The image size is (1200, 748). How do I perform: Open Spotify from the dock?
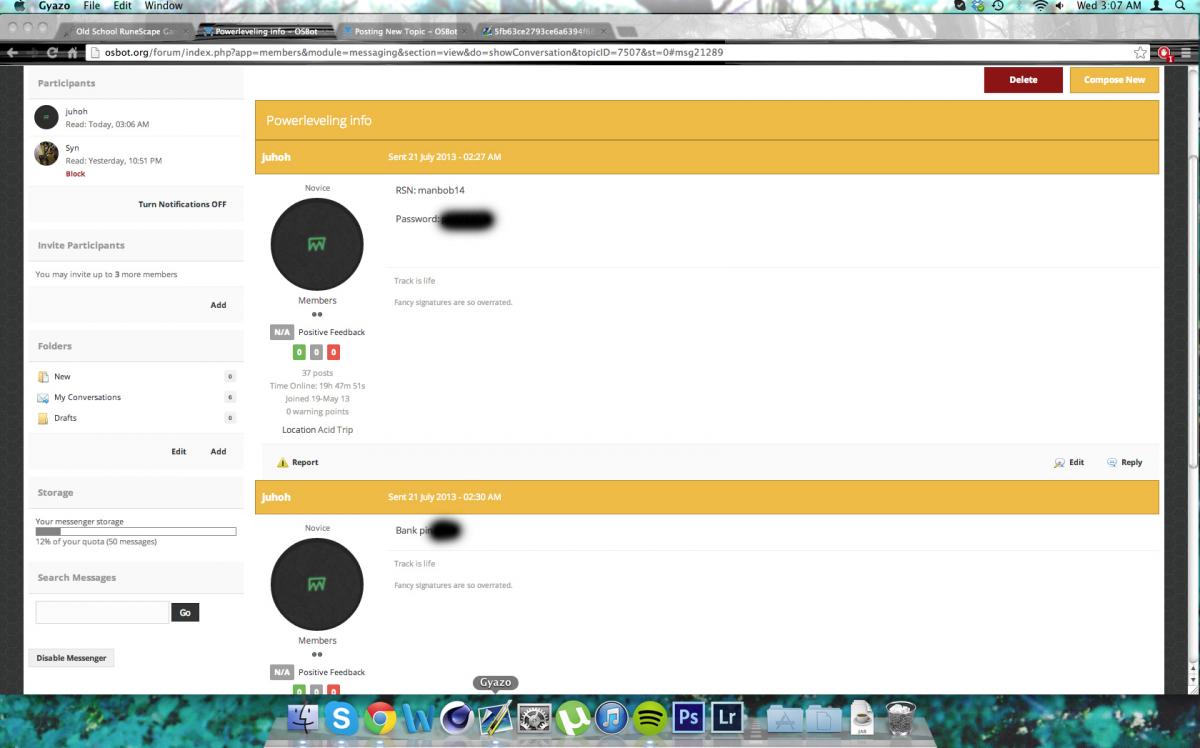(x=651, y=717)
